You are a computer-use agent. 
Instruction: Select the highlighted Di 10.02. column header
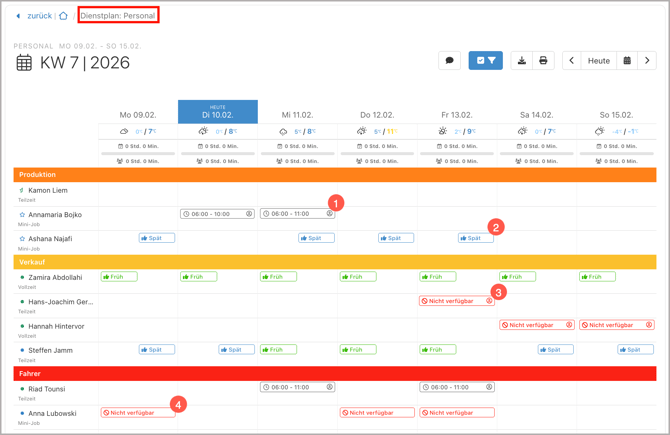click(218, 112)
